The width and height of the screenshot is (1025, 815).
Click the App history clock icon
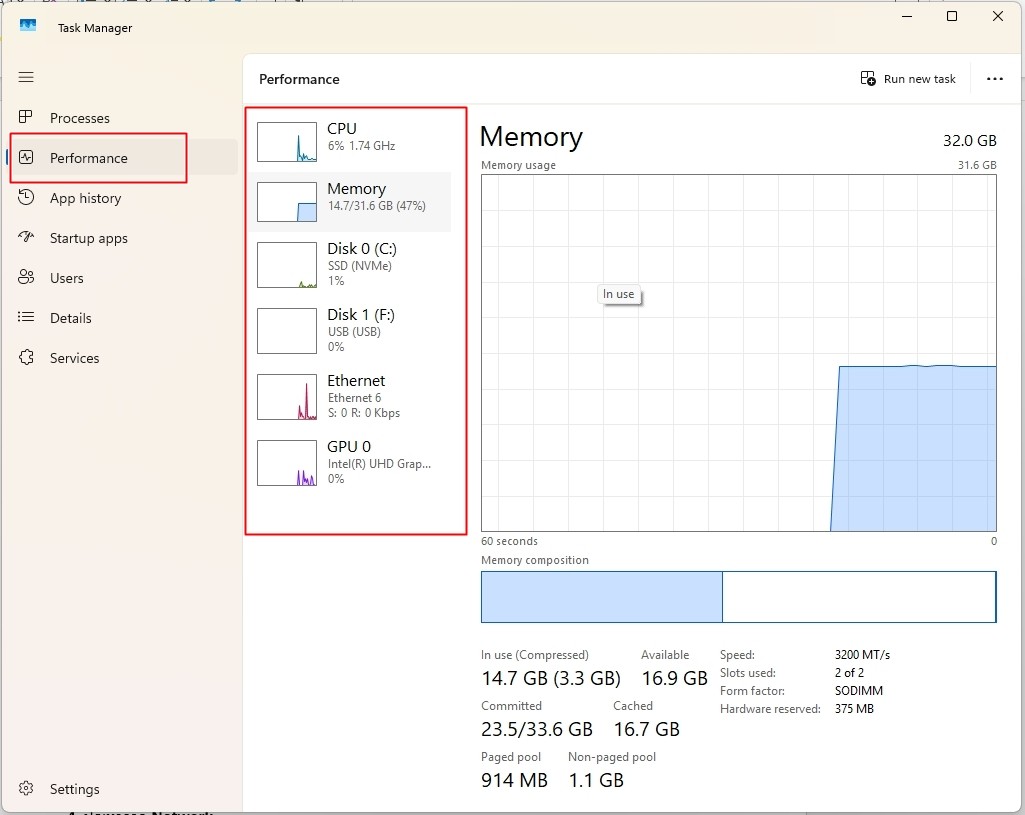[26, 198]
